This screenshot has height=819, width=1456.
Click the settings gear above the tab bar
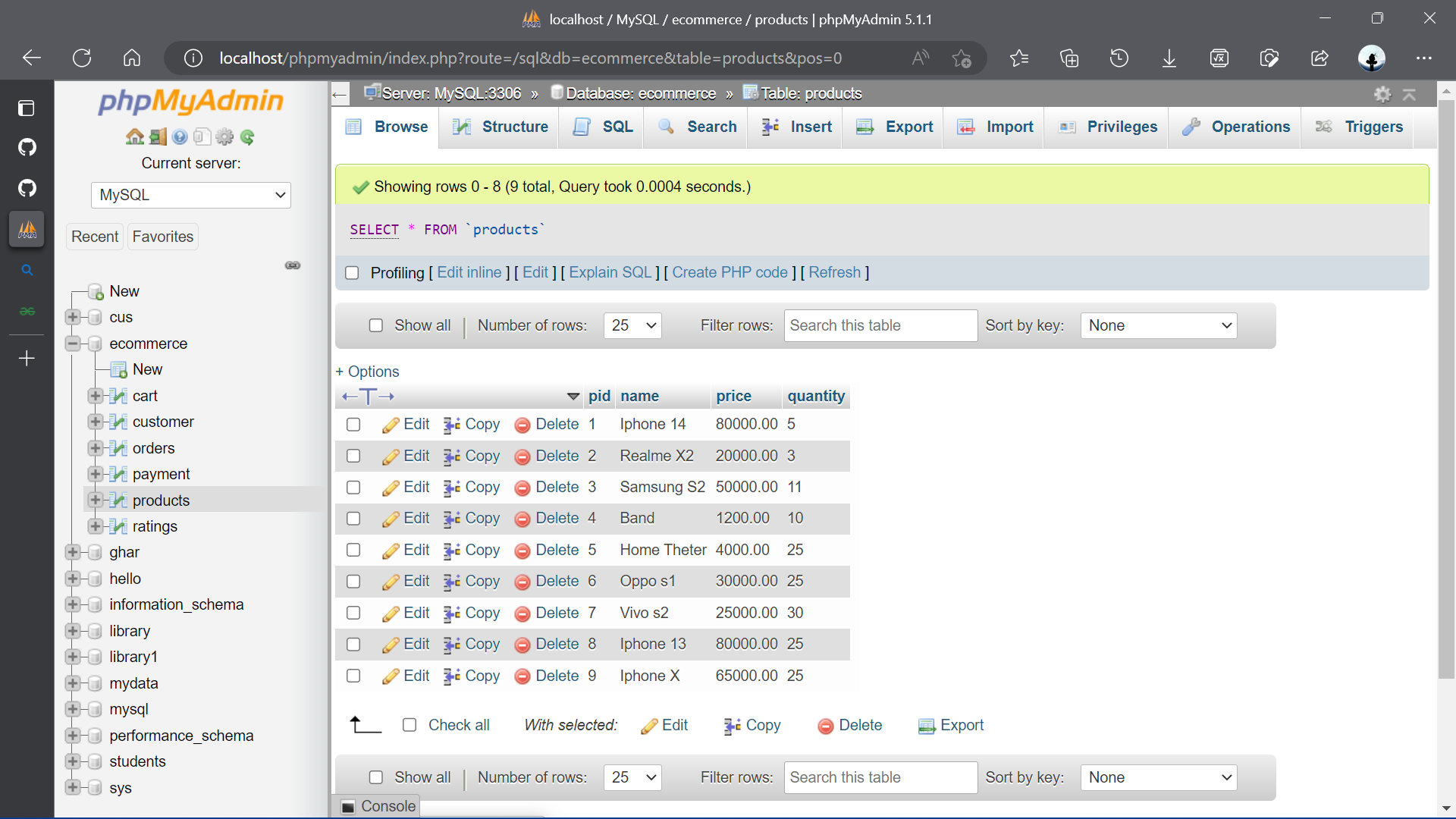1383,94
